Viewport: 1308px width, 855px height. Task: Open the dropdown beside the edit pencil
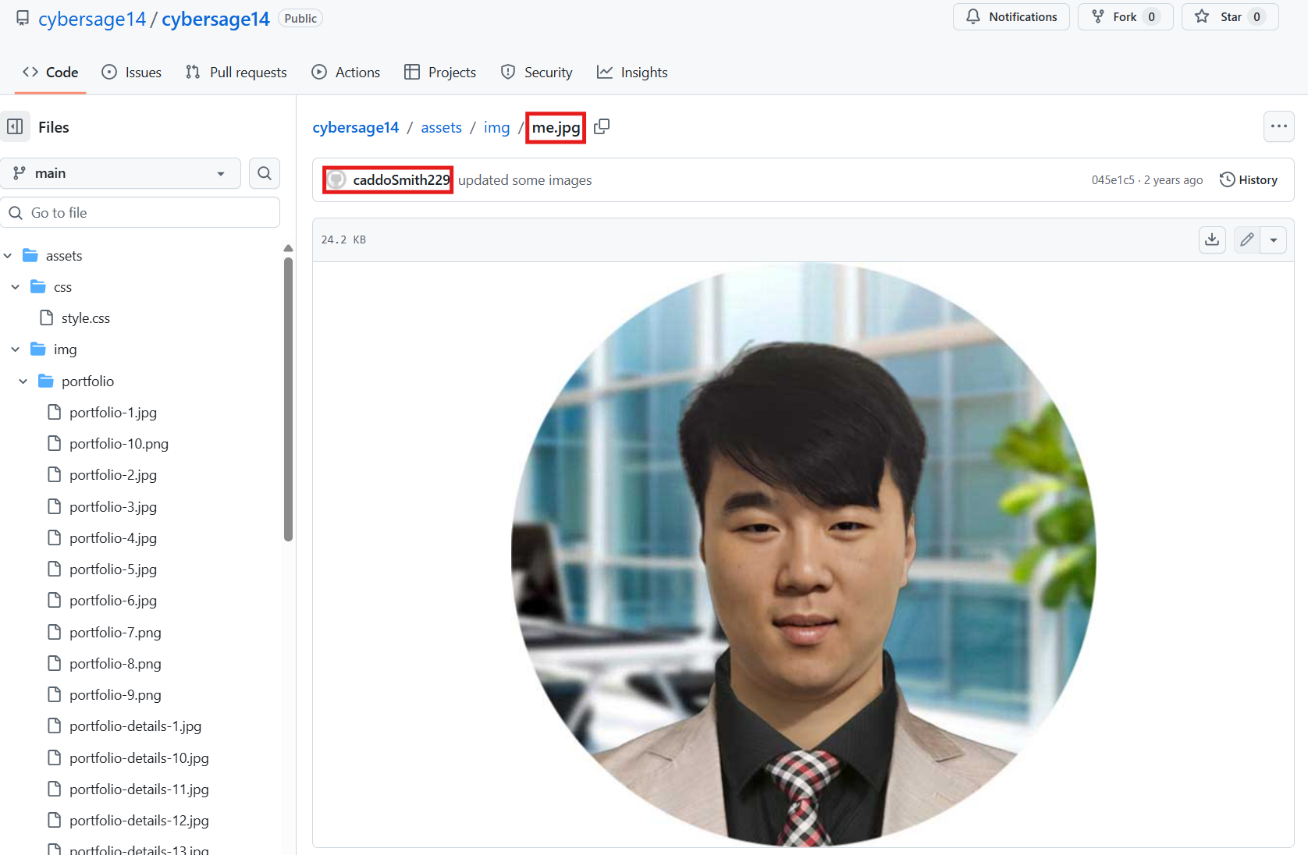click(x=1273, y=239)
